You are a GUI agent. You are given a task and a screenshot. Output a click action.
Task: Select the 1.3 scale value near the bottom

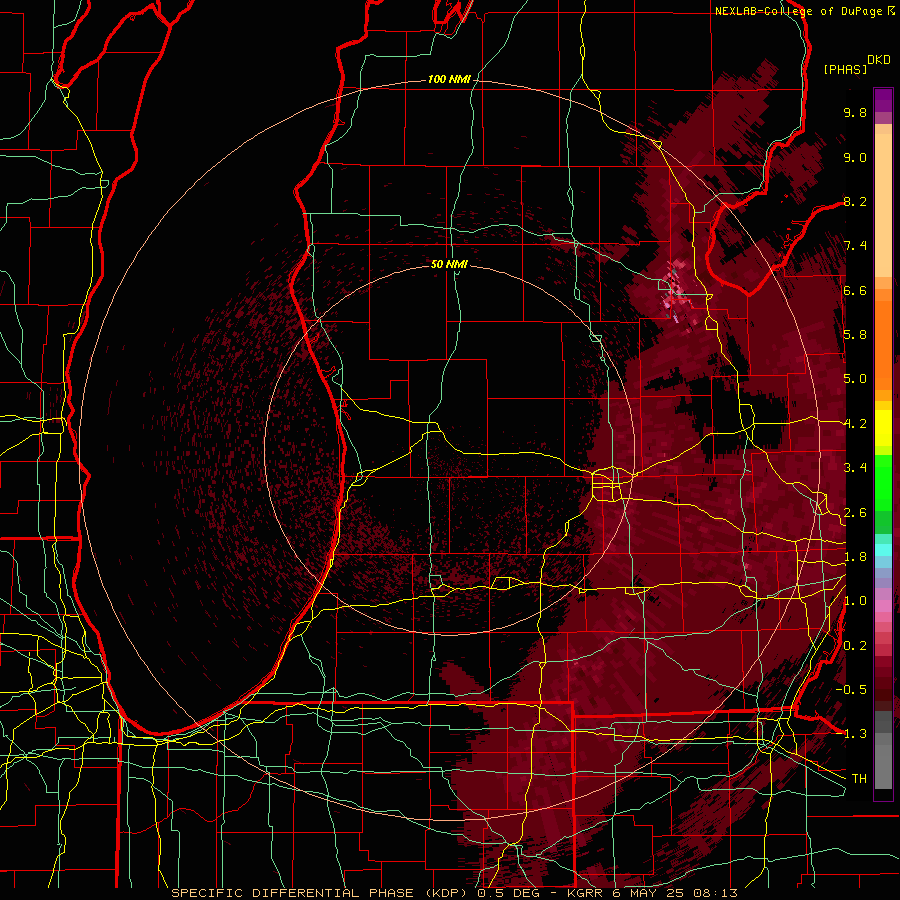click(x=855, y=734)
